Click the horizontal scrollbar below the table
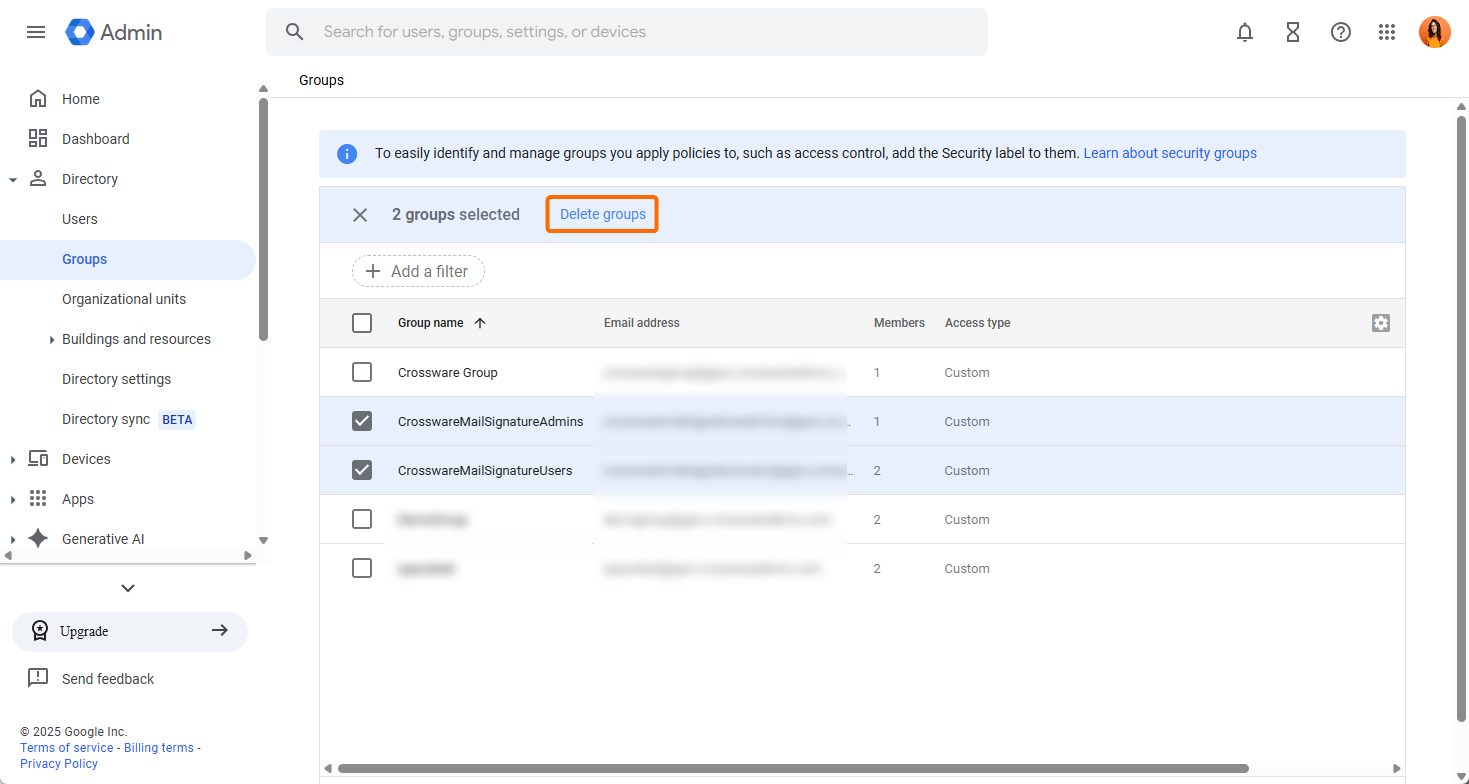1469x784 pixels. tap(792, 769)
